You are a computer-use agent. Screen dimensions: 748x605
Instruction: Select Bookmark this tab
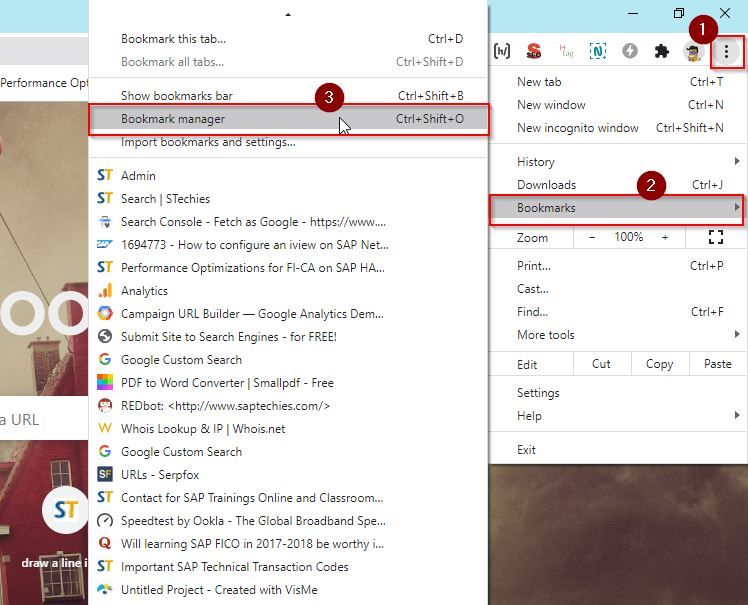(288, 39)
